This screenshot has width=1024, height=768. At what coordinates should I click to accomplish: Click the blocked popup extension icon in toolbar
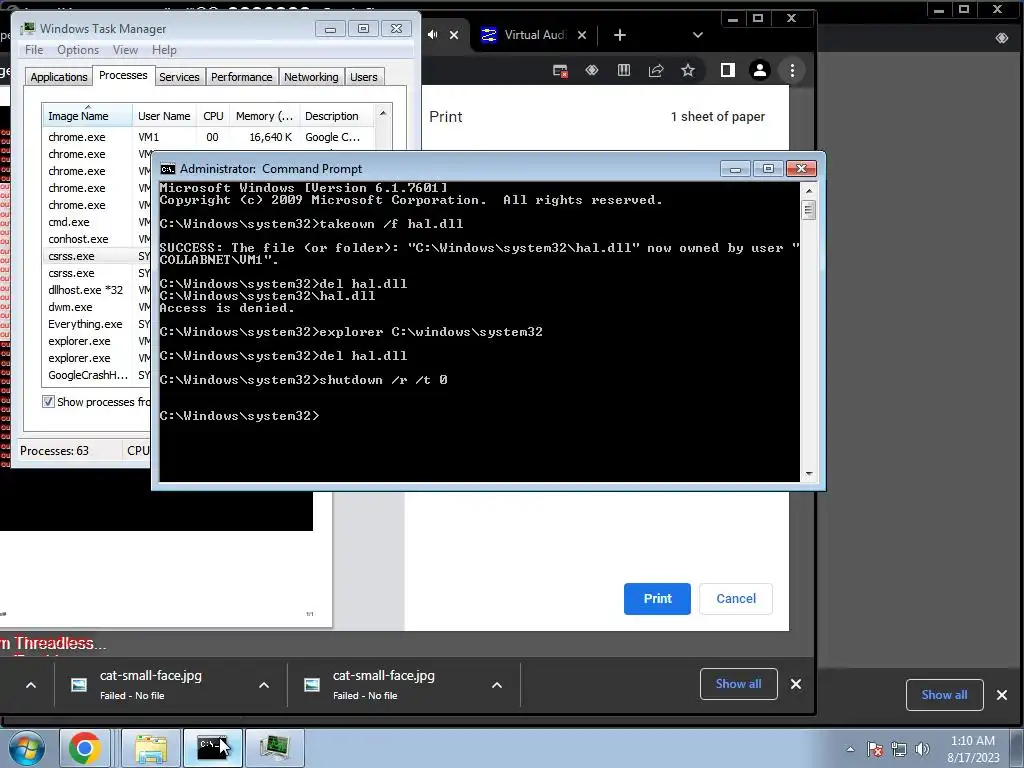[560, 71]
